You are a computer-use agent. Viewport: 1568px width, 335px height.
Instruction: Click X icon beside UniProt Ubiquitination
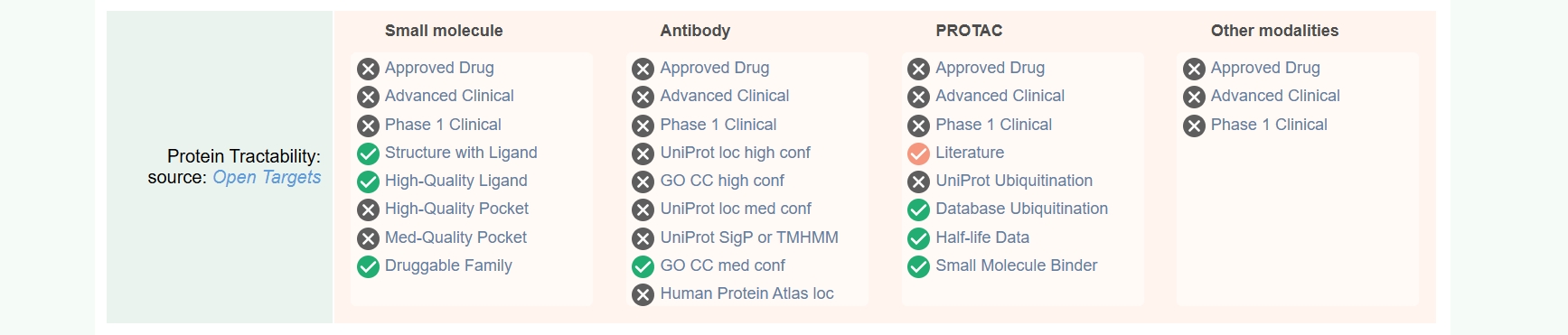918,181
